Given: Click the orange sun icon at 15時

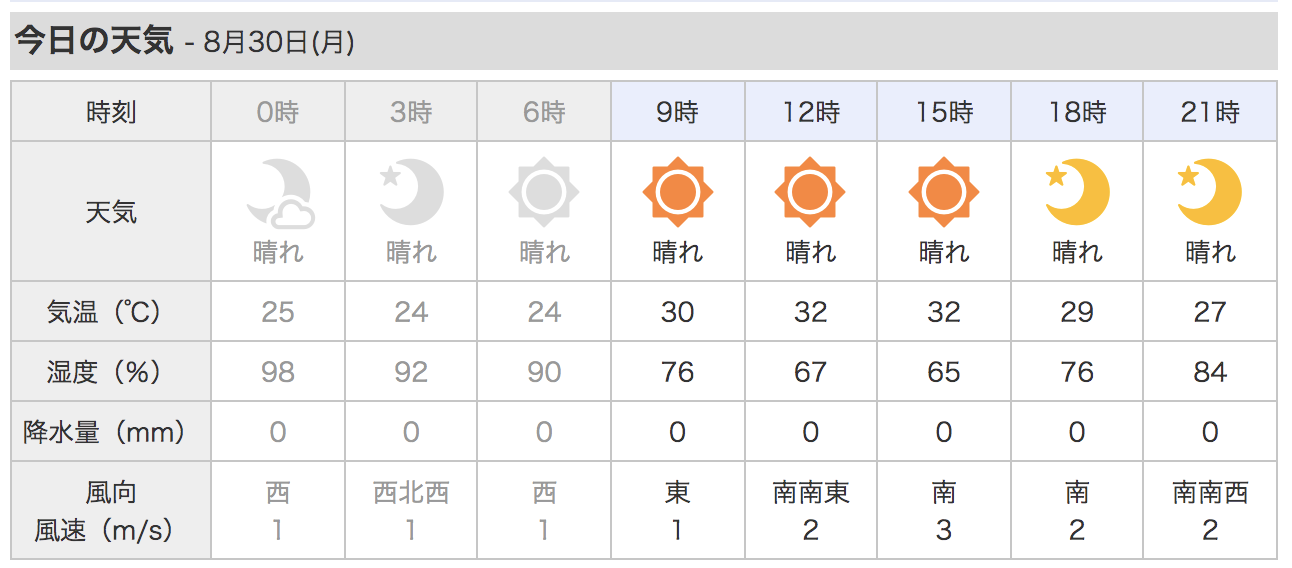Looking at the screenshot, I should point(943,192).
